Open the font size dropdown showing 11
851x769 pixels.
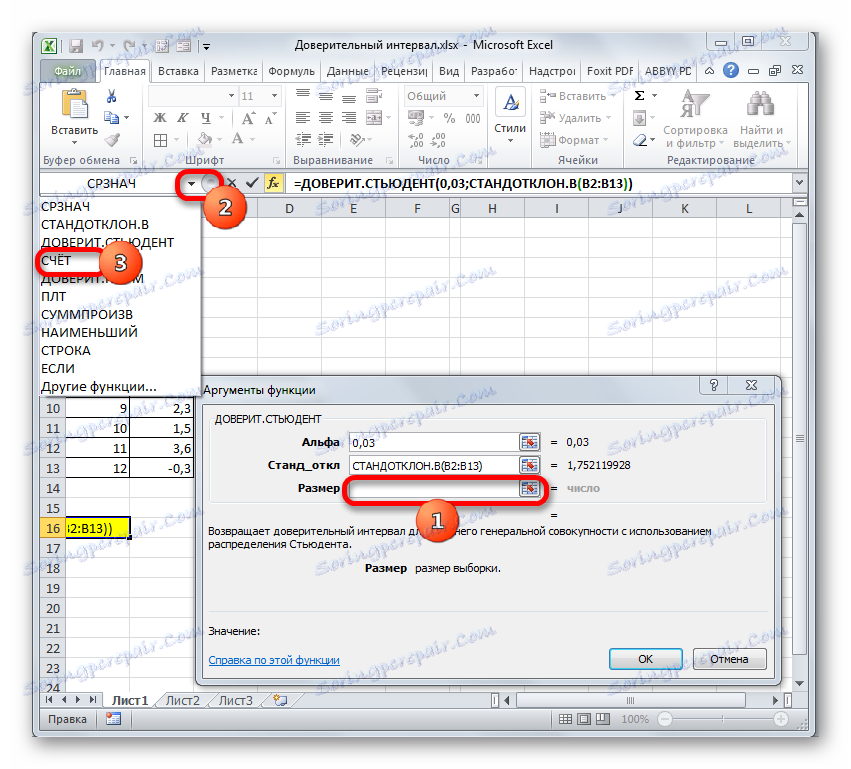(x=275, y=96)
